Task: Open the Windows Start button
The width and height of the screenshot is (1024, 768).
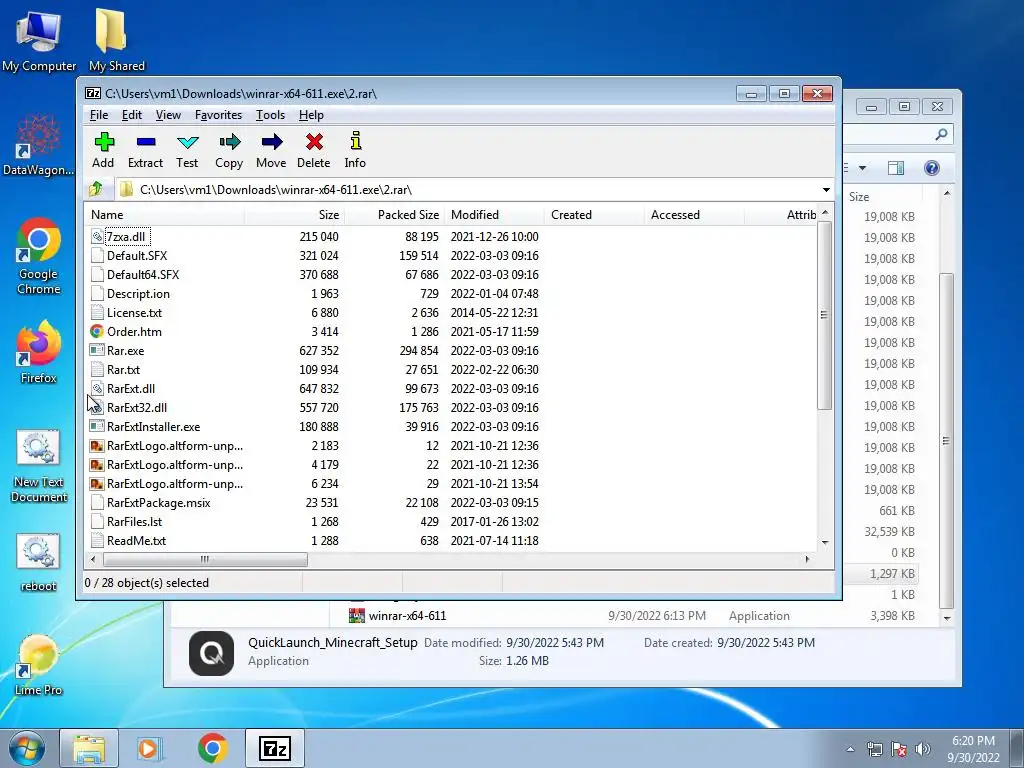Action: pyautogui.click(x=27, y=748)
